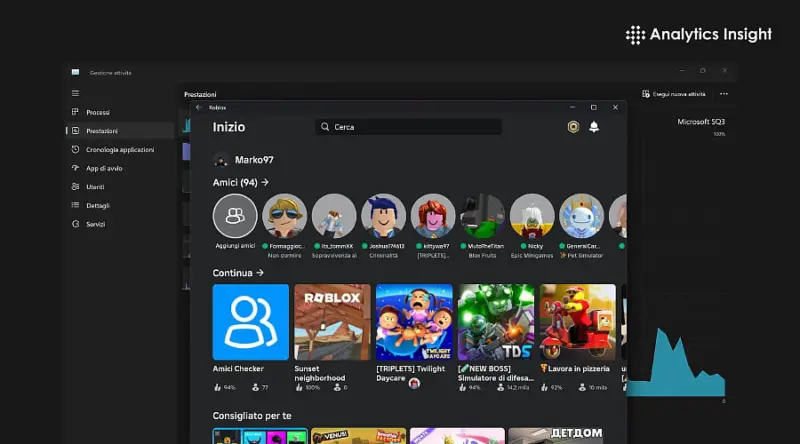Screen dimensions: 800x444
Task: Select Prestazioni in Gestione attività sidebar
Action: 120,131
